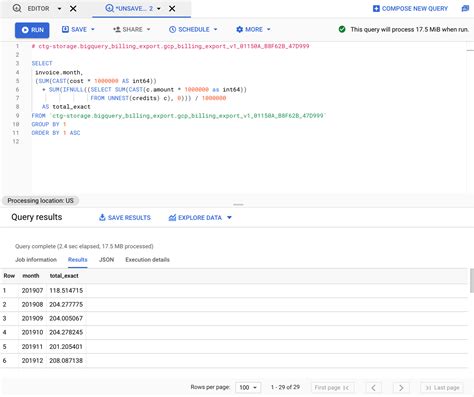Image resolution: width=474 pixels, height=397 pixels.
Task: Click the month column header
Action: point(31,276)
